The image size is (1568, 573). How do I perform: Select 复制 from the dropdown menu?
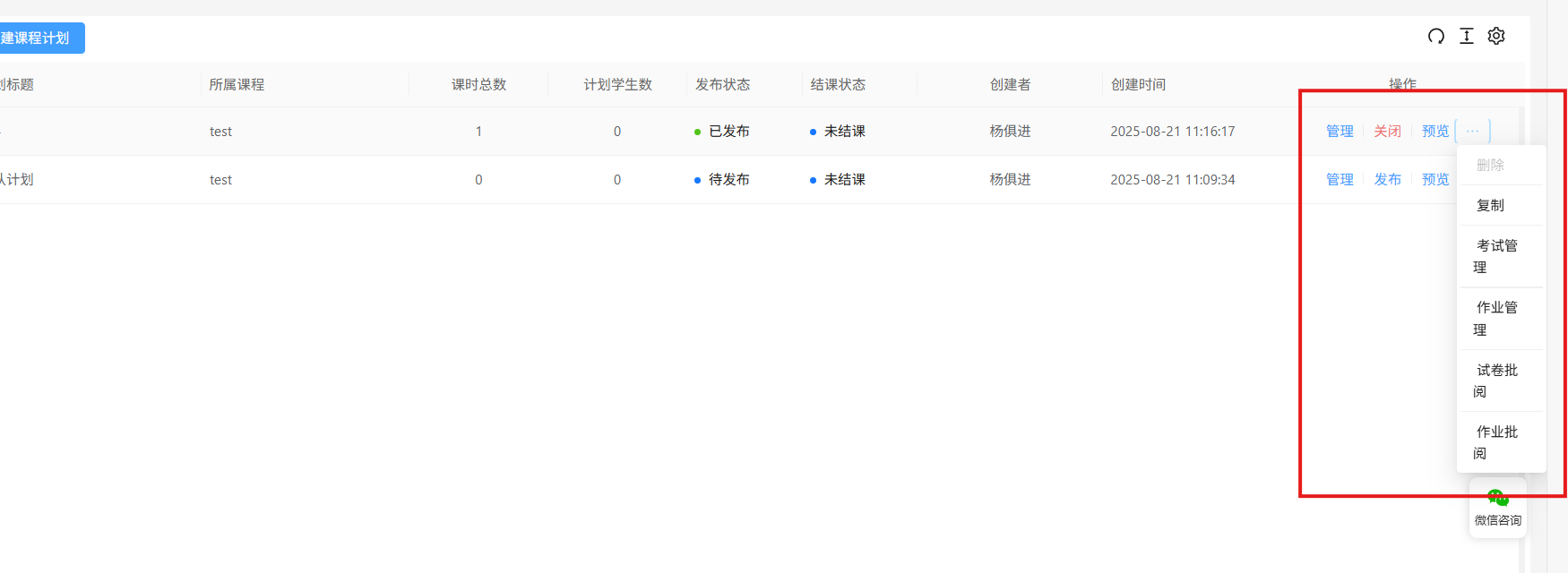[x=1491, y=205]
